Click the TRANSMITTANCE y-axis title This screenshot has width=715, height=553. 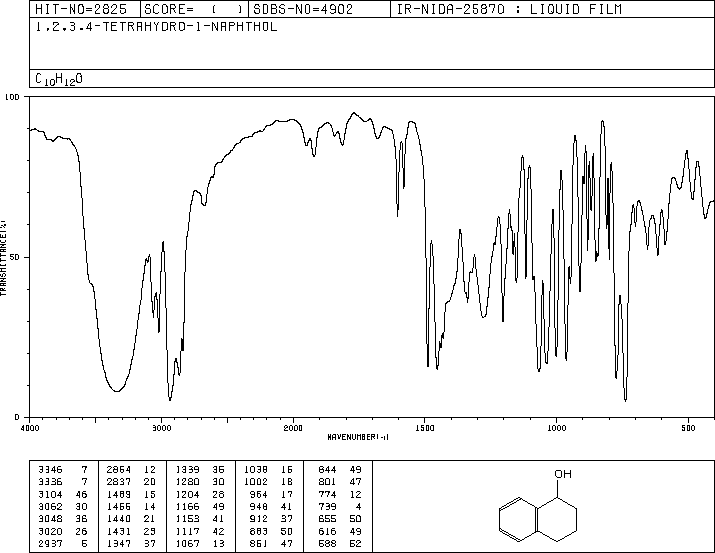(x=4, y=258)
